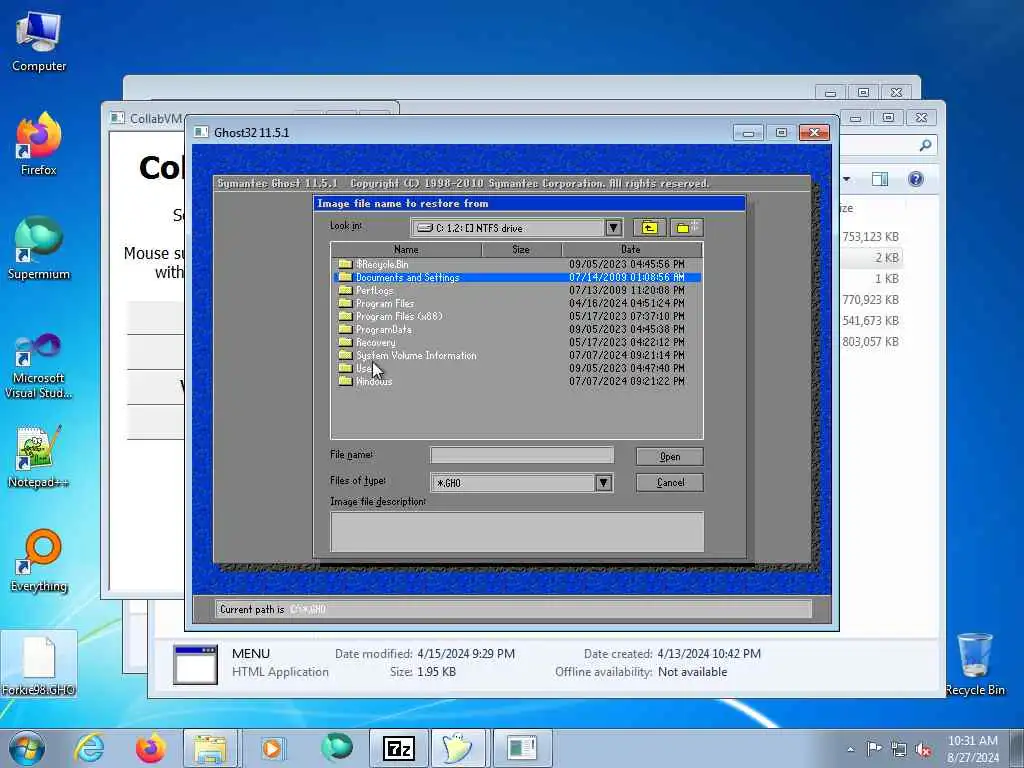Launch Internet Explorer from taskbar
This screenshot has height=768, width=1024.
89,748
